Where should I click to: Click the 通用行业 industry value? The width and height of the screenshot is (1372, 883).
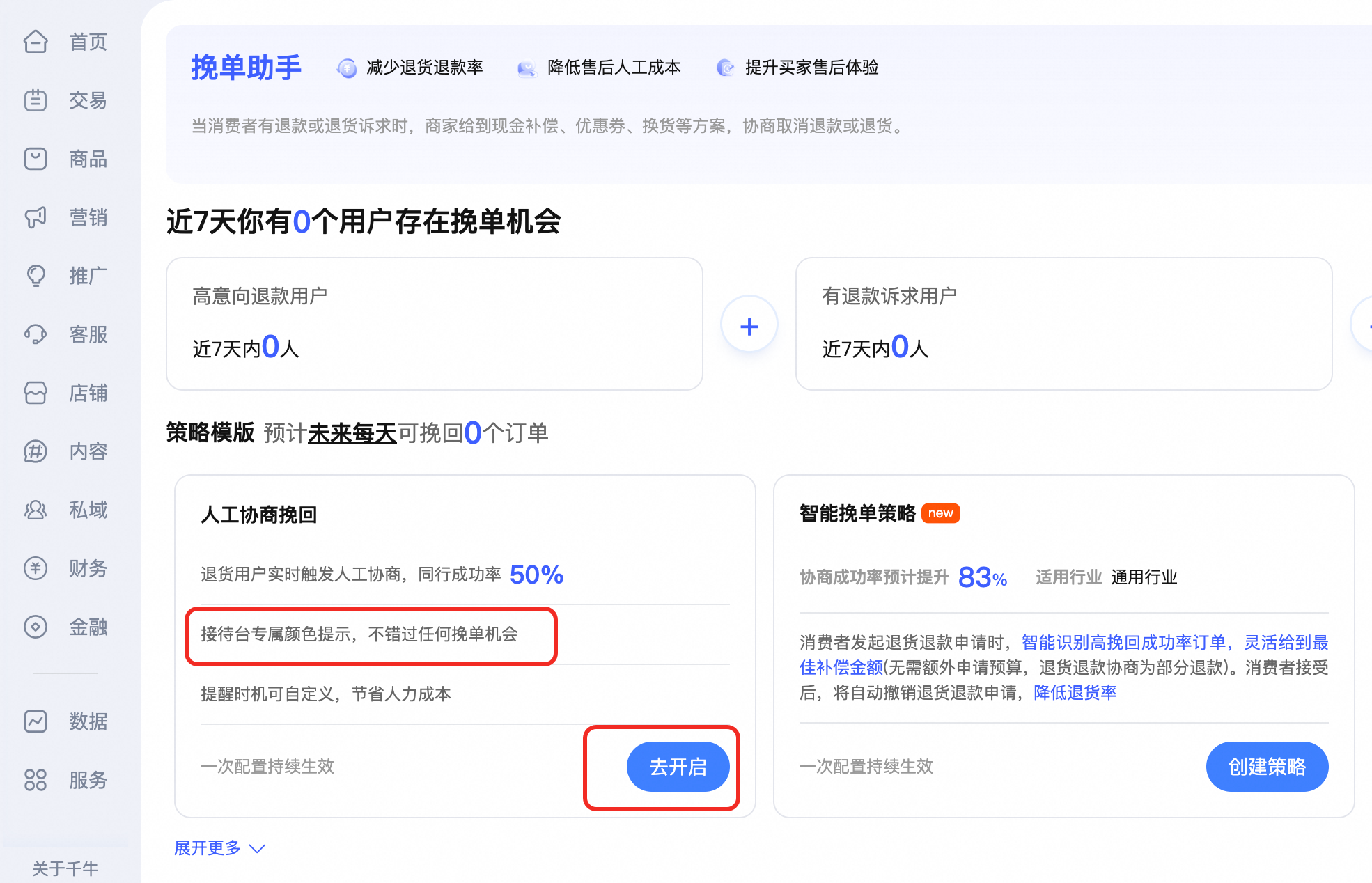[x=1144, y=577]
